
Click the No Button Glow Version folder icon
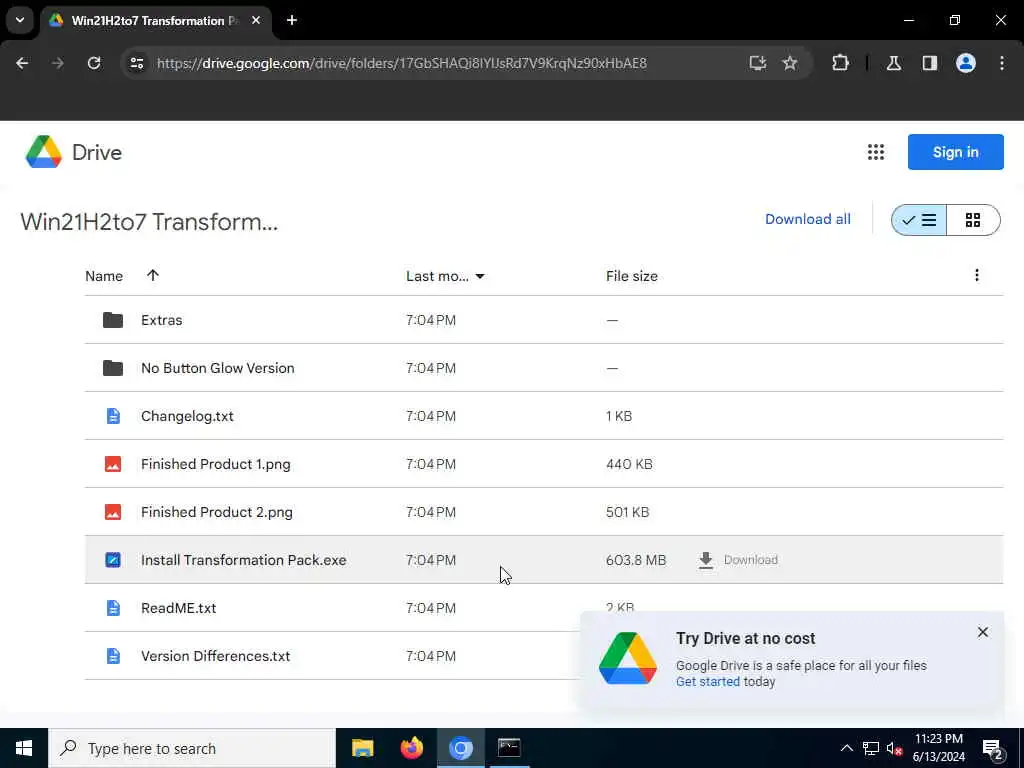pyautogui.click(x=112, y=368)
